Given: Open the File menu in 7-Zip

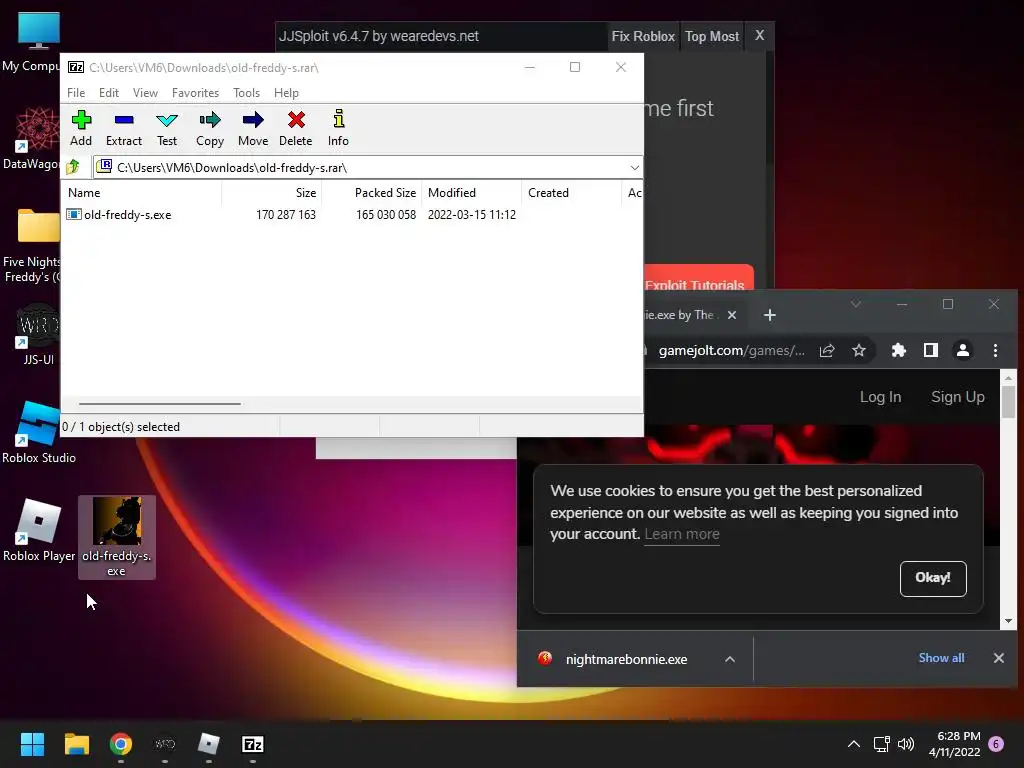Looking at the screenshot, I should 76,93.
